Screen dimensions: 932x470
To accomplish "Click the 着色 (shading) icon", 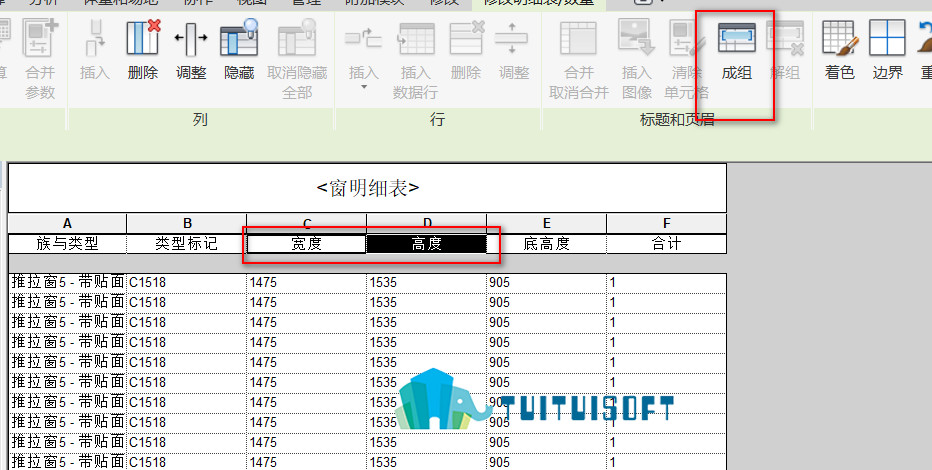I will point(839,38).
